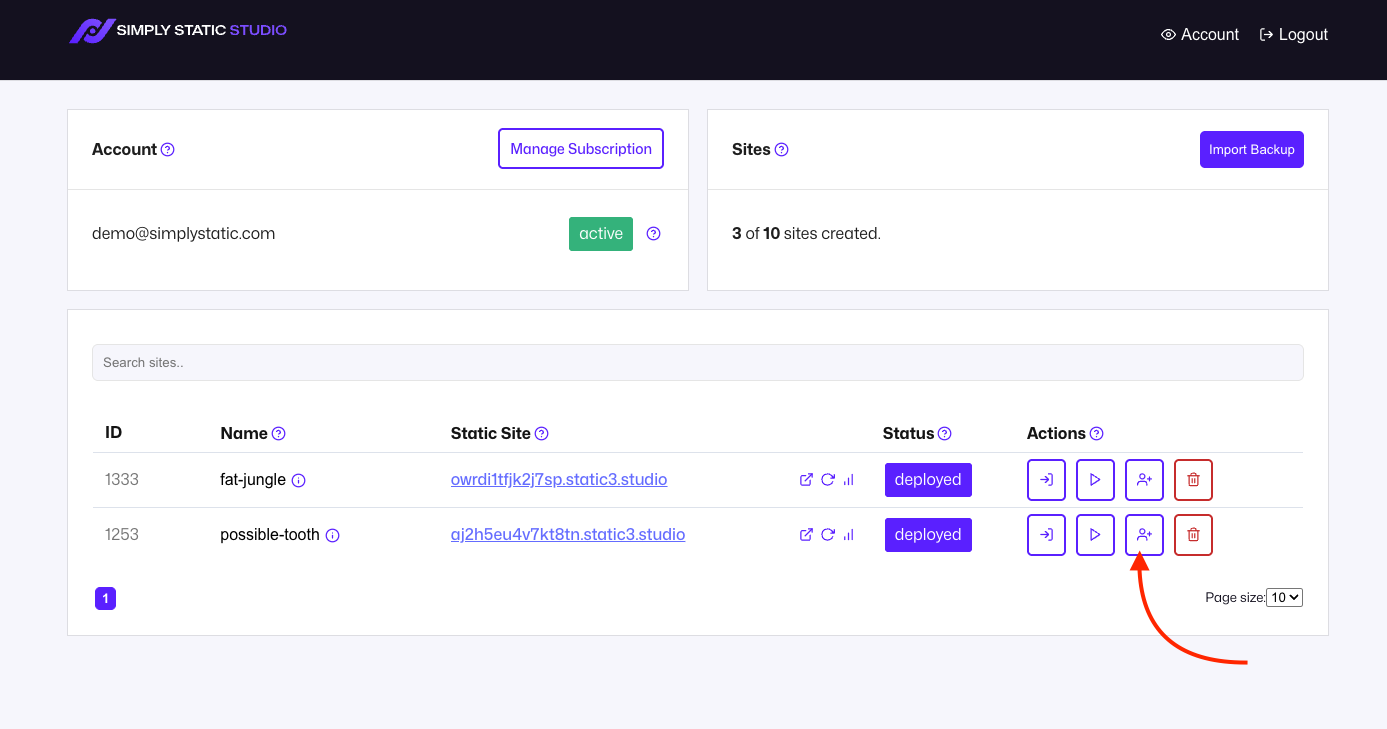Click the Manage Subscription button

point(581,149)
